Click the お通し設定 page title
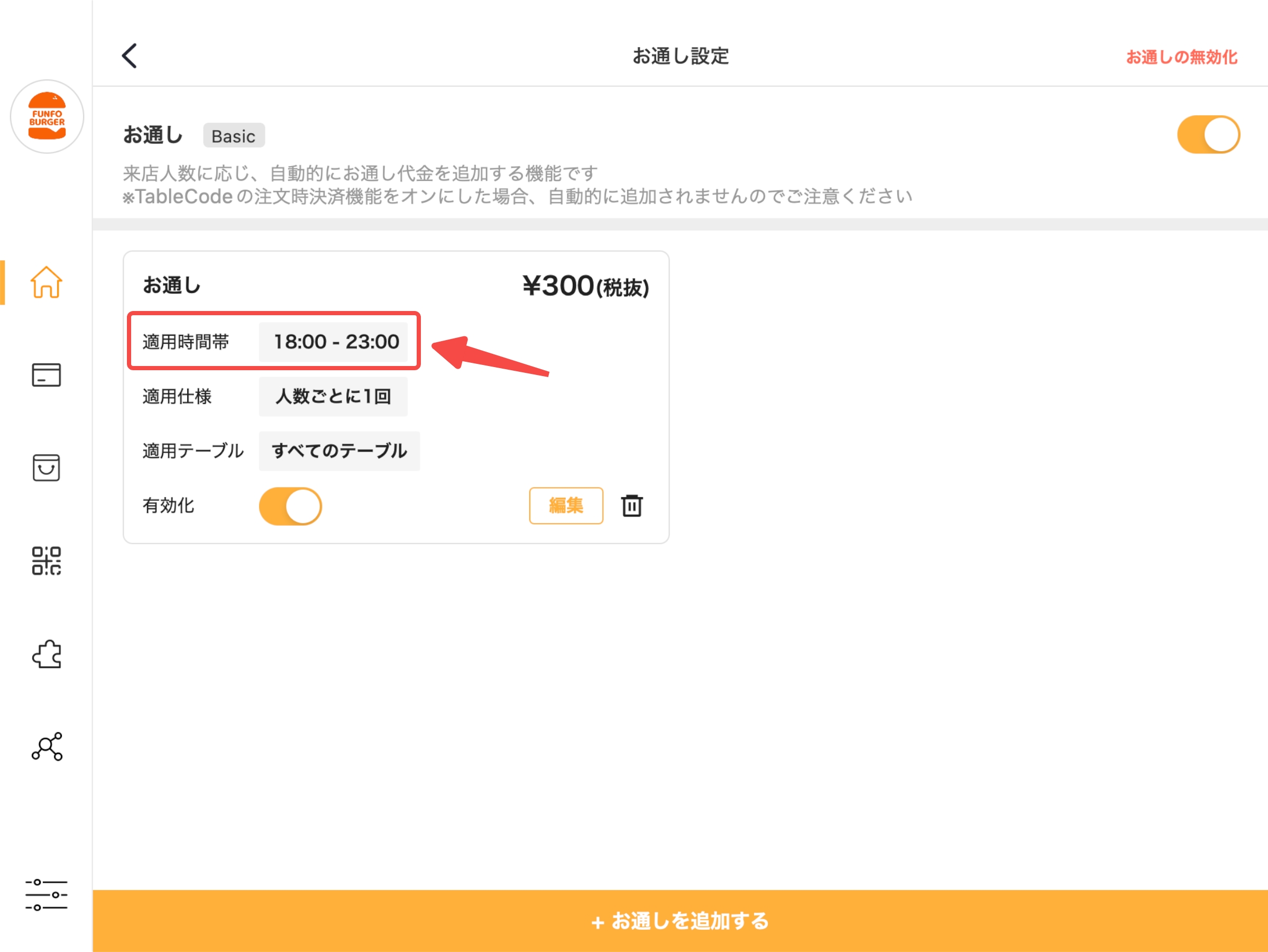The image size is (1268, 952). (681, 56)
